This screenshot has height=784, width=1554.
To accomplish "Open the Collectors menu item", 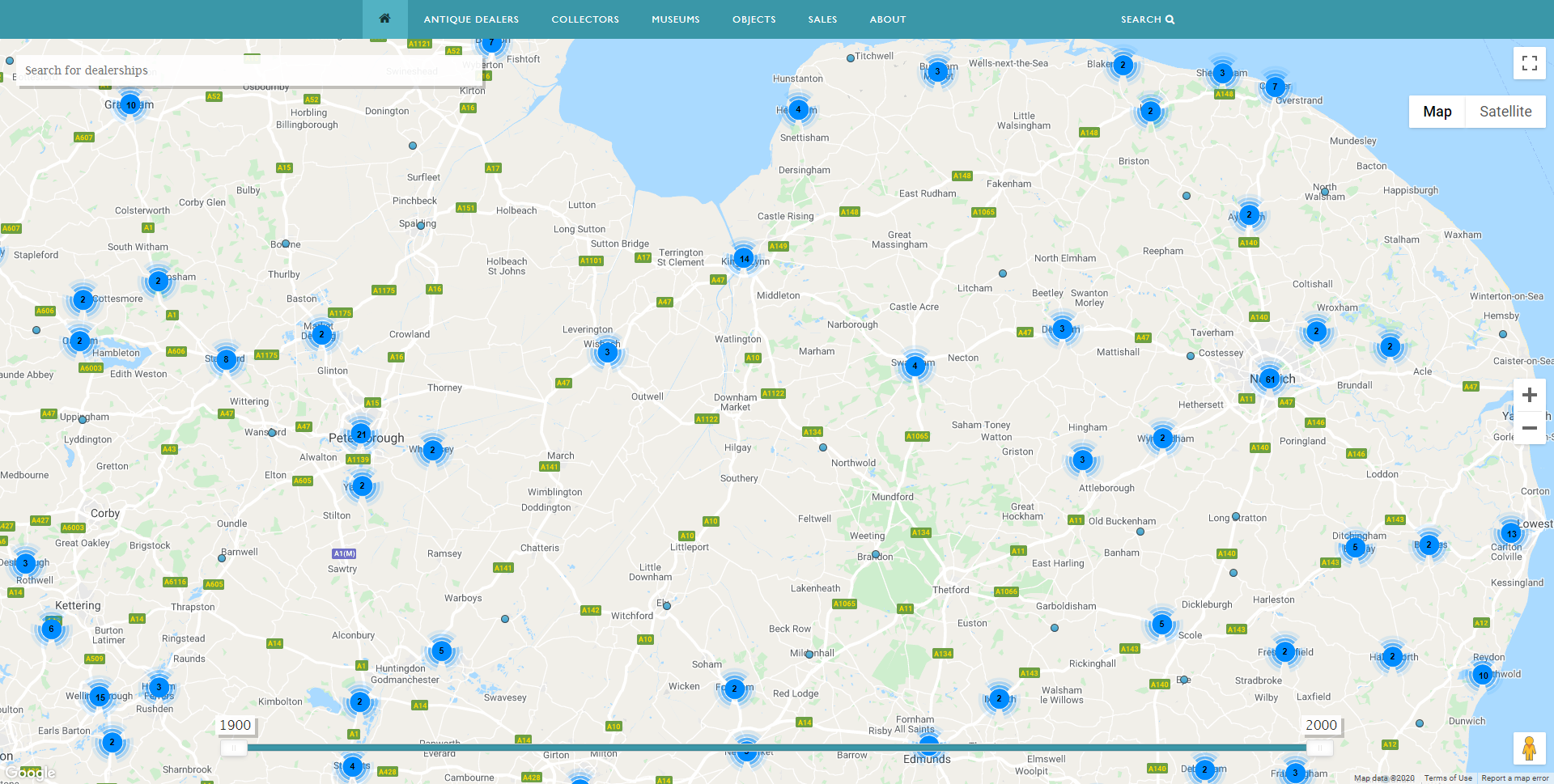I will (585, 19).
